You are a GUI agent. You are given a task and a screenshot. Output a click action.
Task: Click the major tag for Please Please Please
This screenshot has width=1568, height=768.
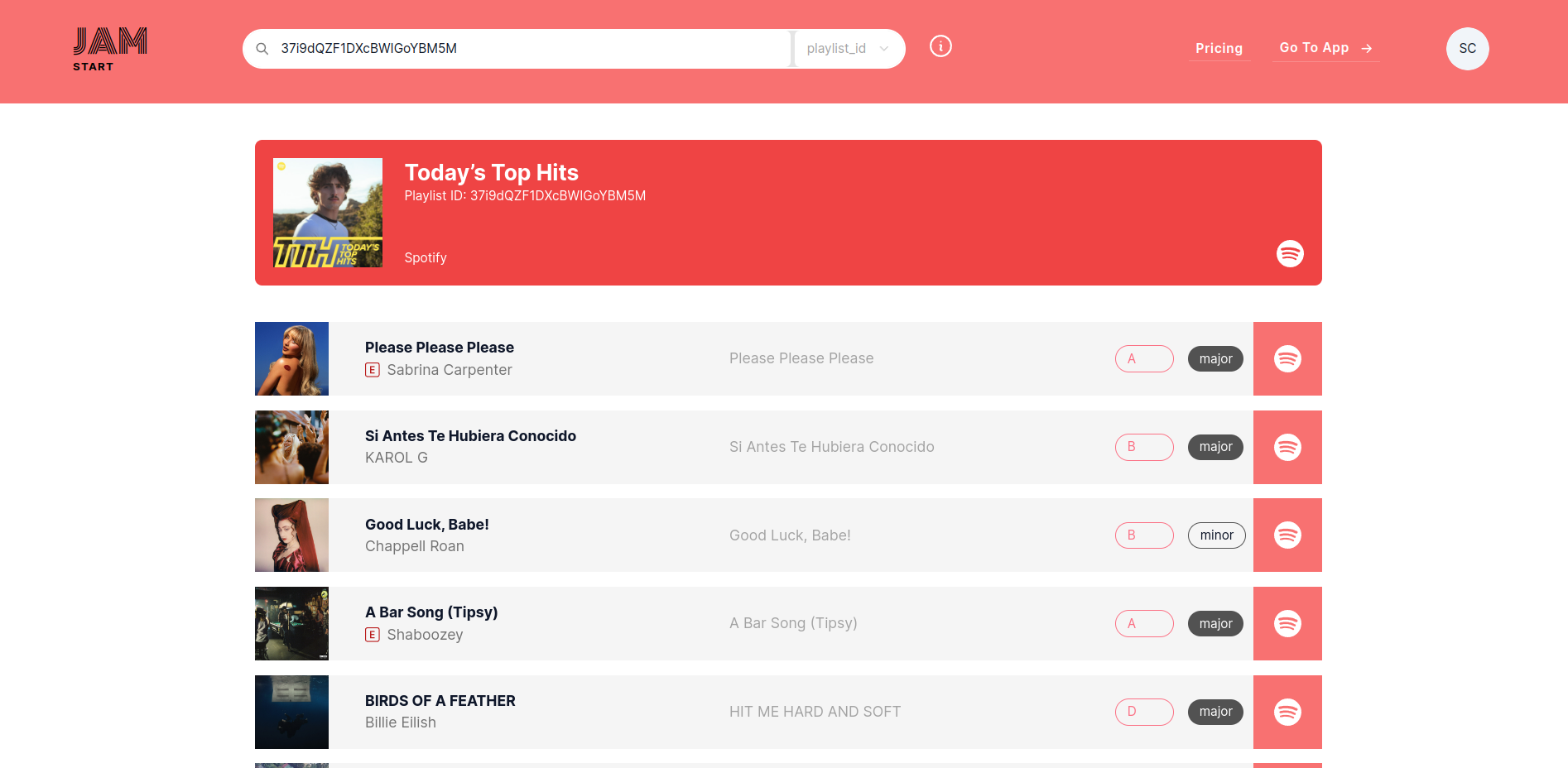coord(1215,359)
